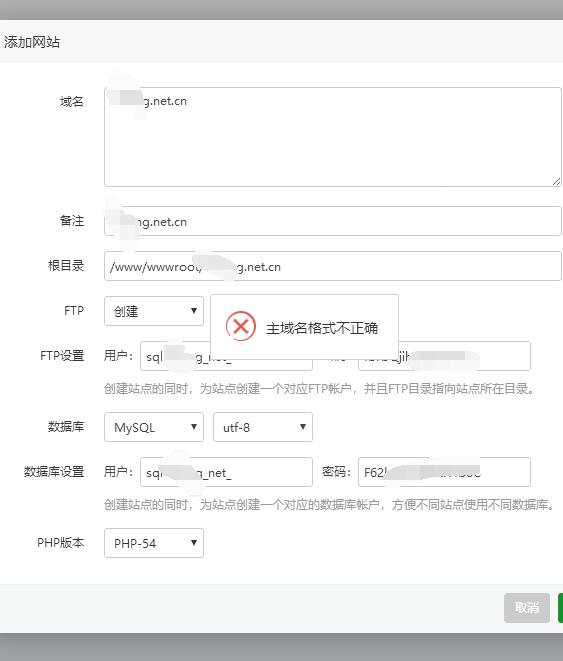Viewport: 563px width, 661px height.
Task: Open the FTP 创建 dropdown
Action: click(154, 311)
